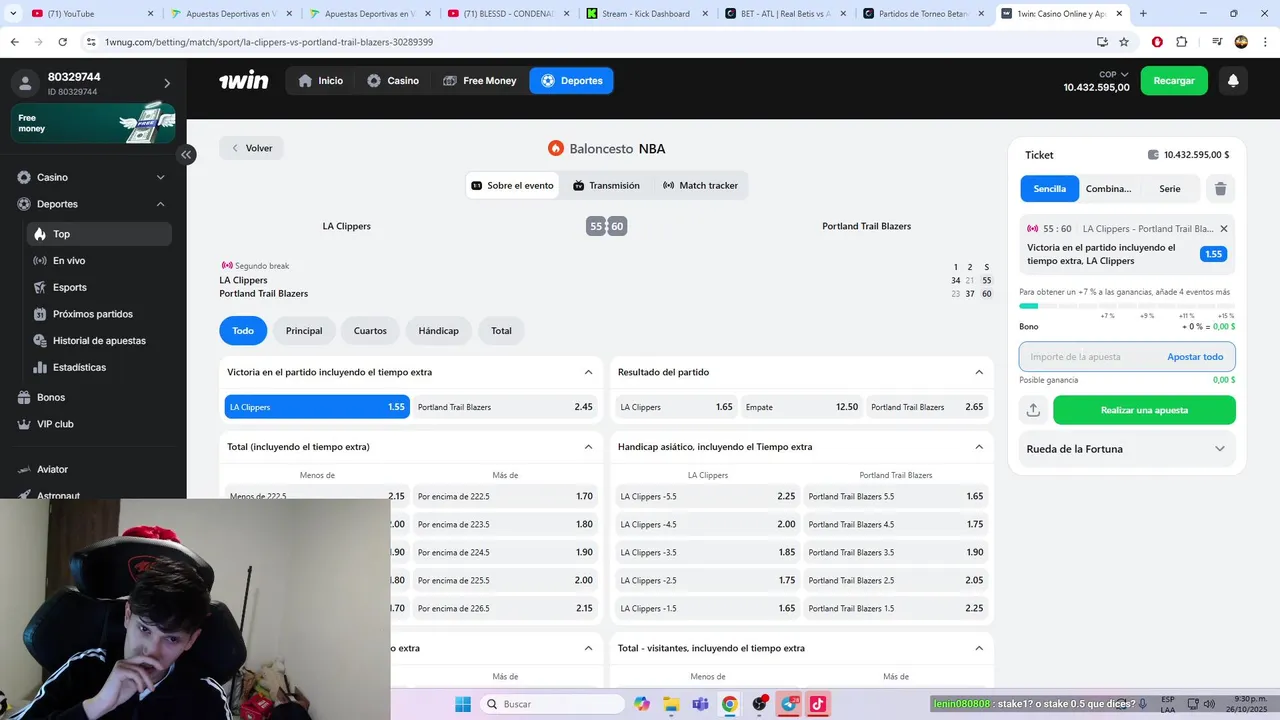Launch Aviator game from sidebar

coord(92,469)
